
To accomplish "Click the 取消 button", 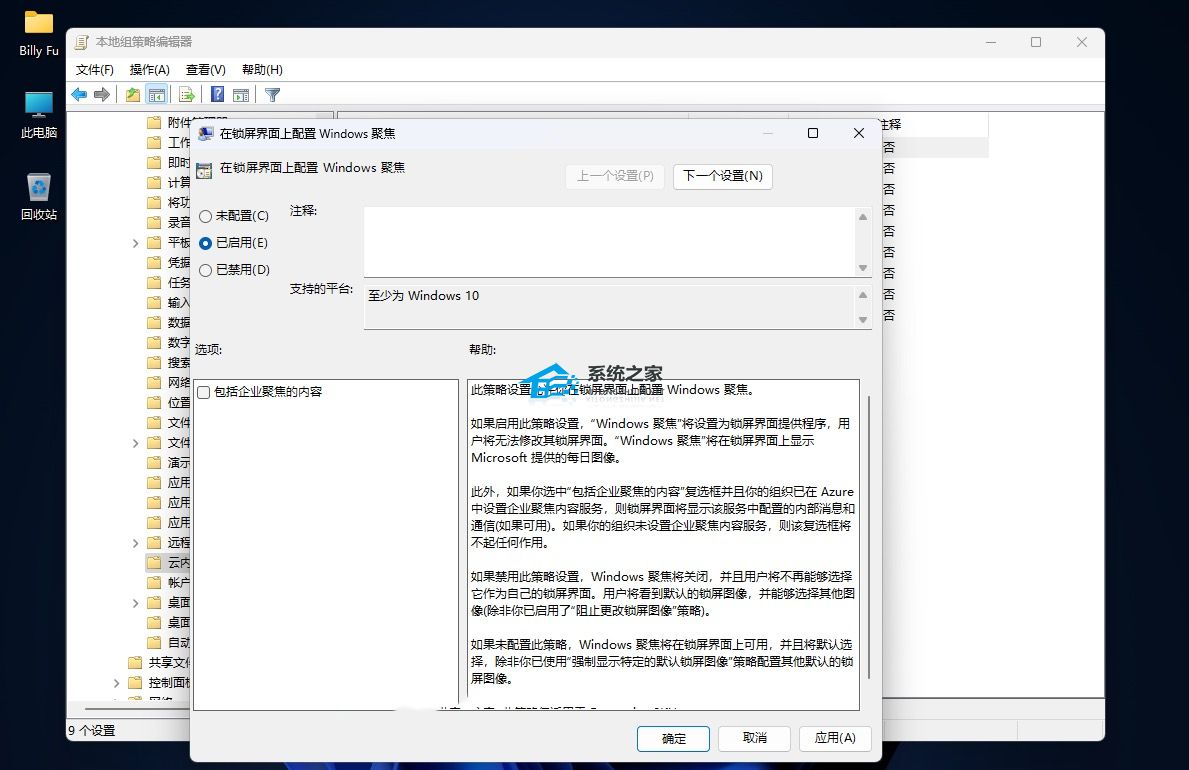I will [x=754, y=738].
